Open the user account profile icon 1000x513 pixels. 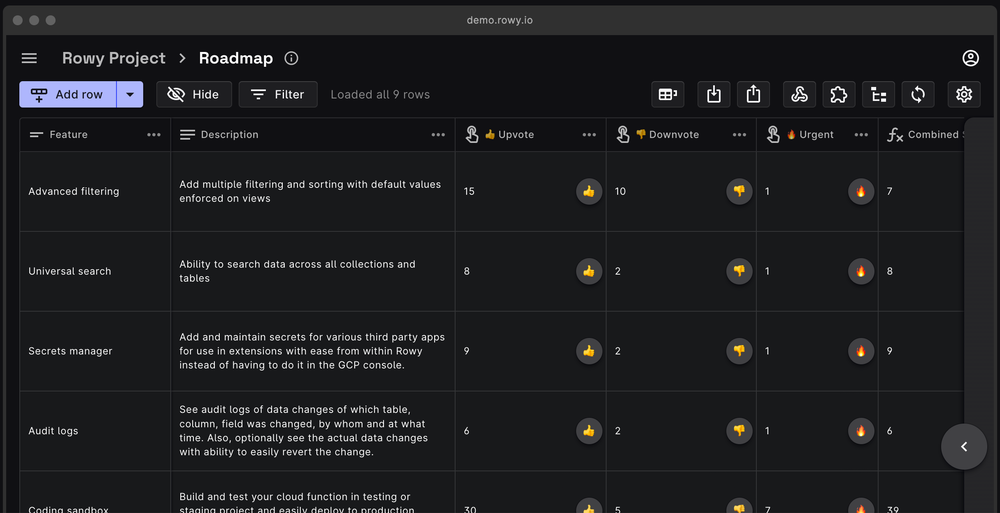[x=970, y=59]
